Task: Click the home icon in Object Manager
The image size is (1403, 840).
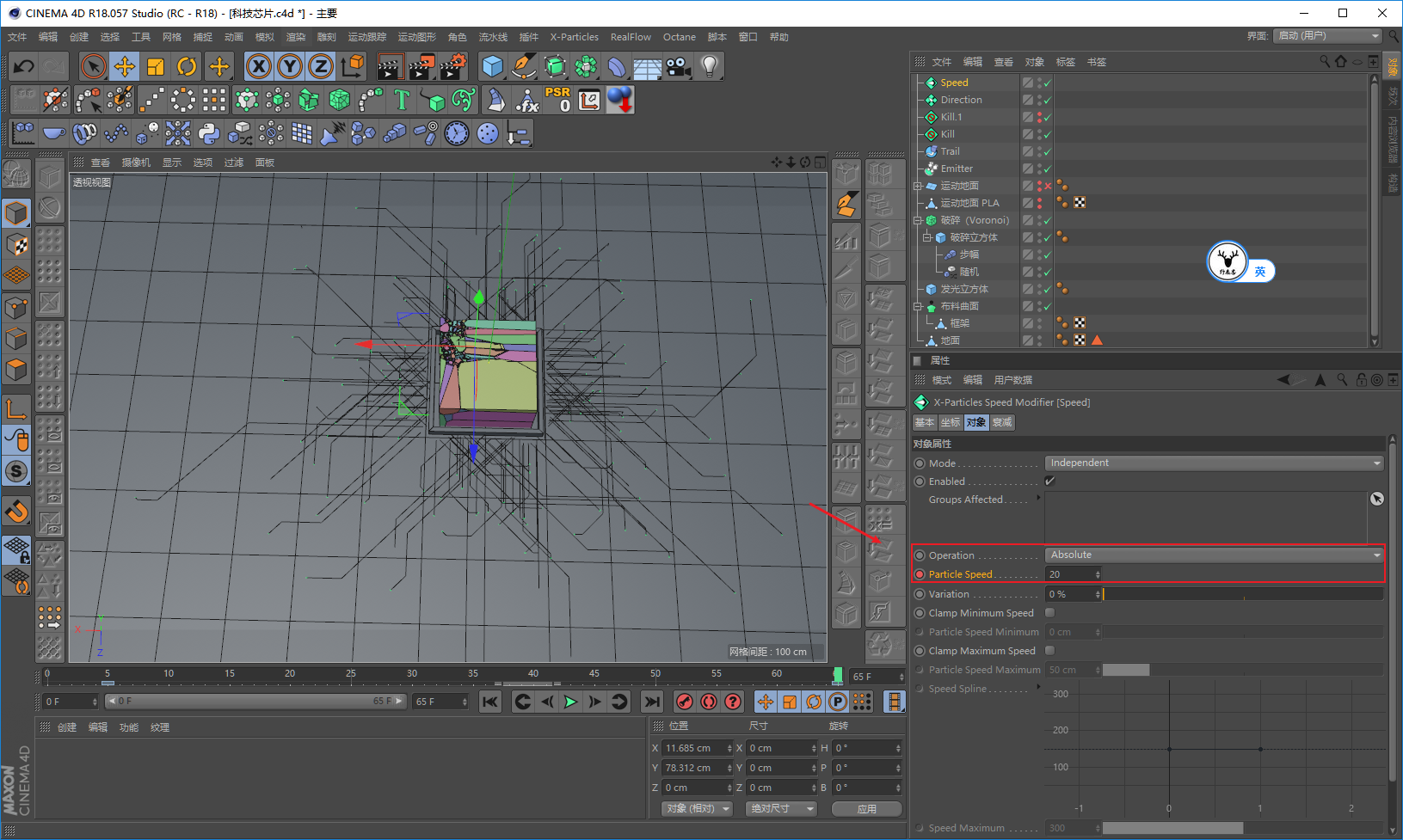Action: [1341, 62]
